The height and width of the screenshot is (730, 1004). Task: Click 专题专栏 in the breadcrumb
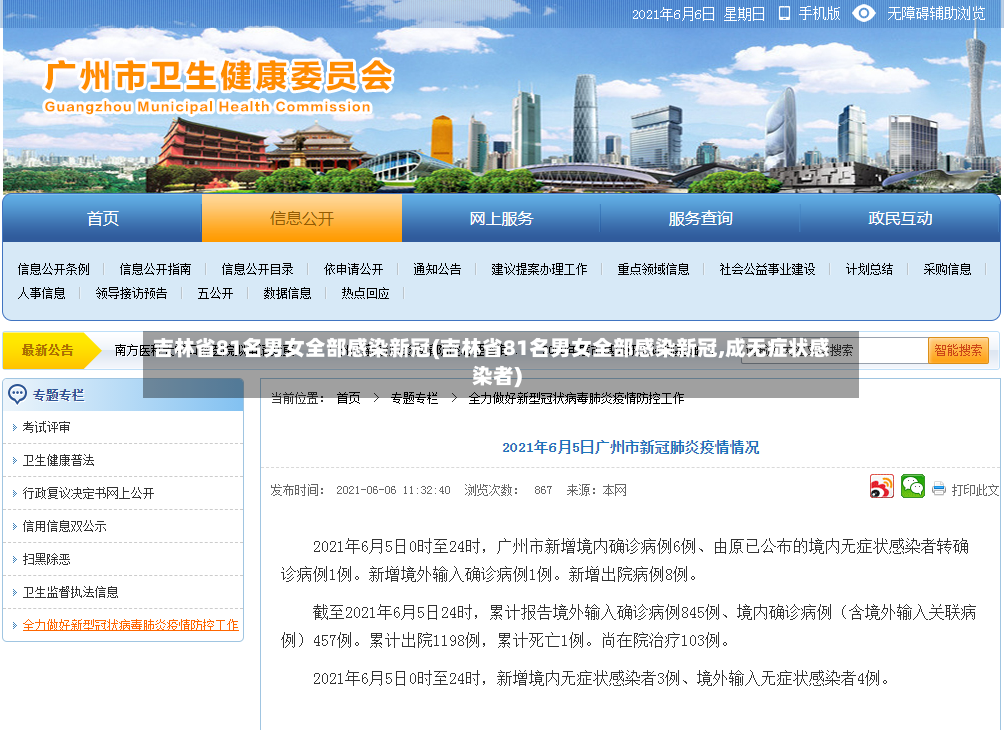(x=414, y=398)
